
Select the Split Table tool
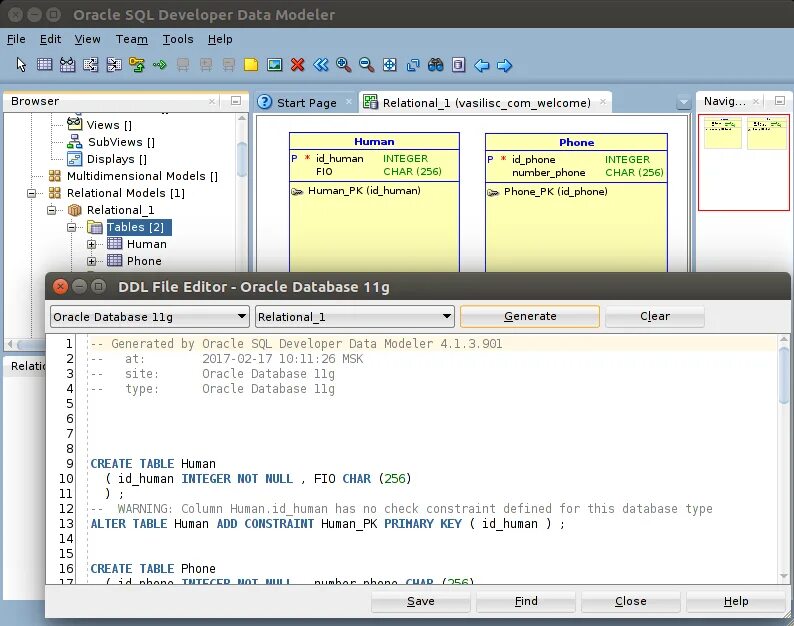tap(91, 65)
